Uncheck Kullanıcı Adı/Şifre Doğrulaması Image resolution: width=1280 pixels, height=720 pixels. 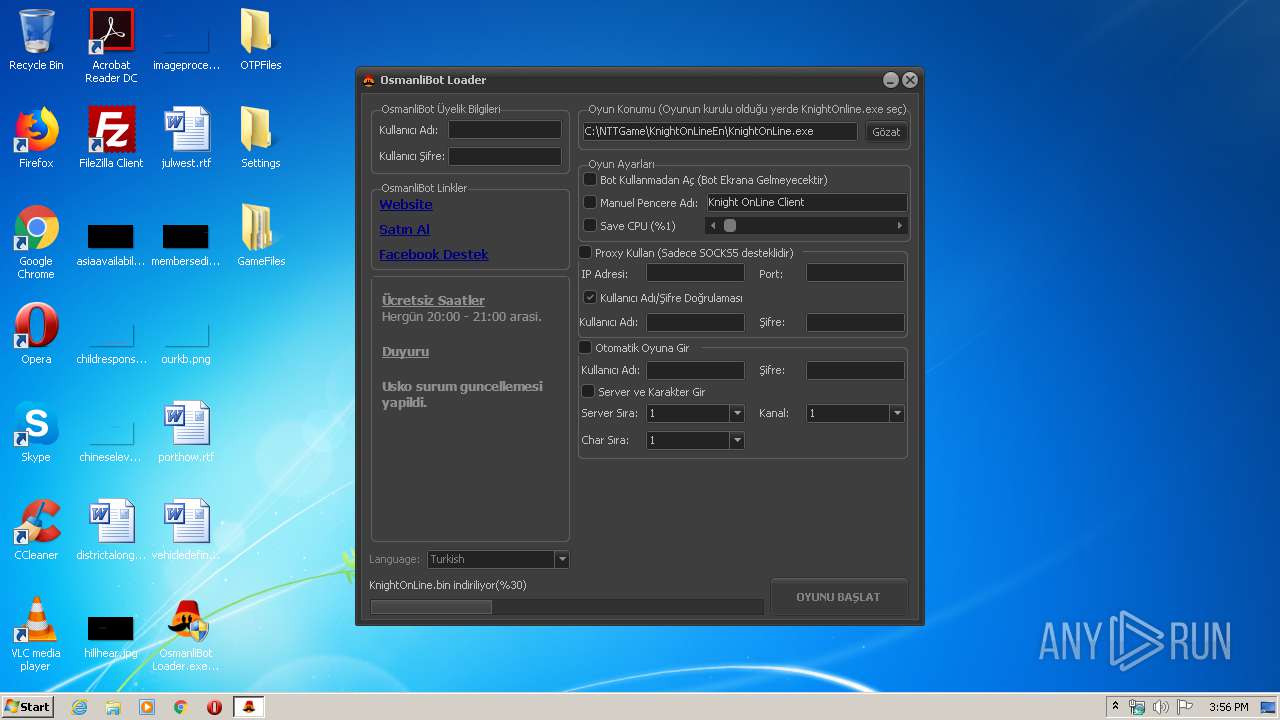click(590, 297)
